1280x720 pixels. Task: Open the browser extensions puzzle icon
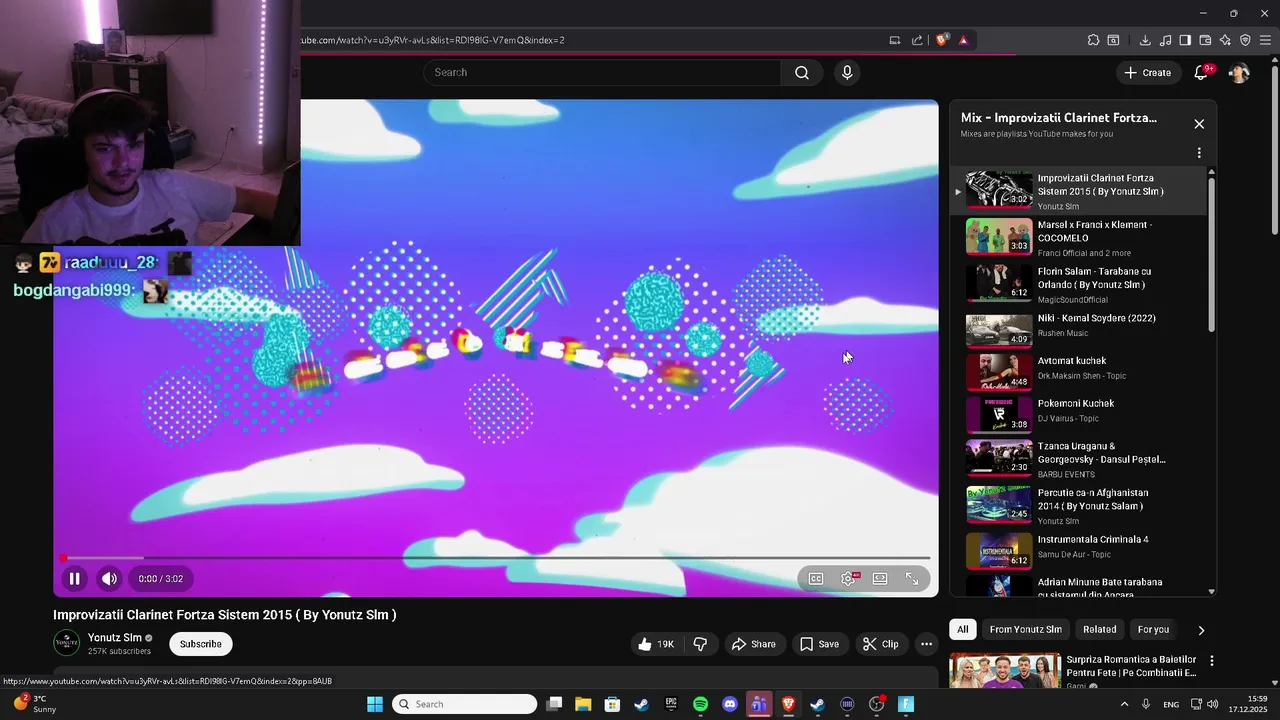(x=1093, y=40)
